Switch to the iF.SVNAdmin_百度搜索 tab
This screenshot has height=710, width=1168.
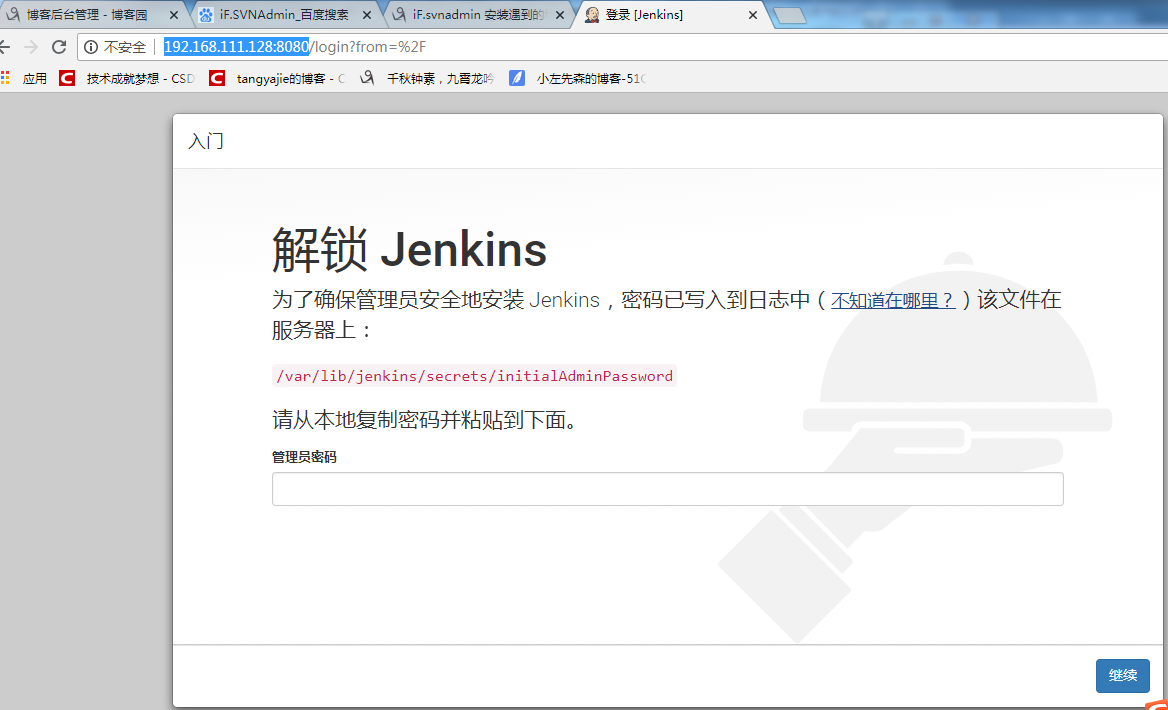click(283, 15)
